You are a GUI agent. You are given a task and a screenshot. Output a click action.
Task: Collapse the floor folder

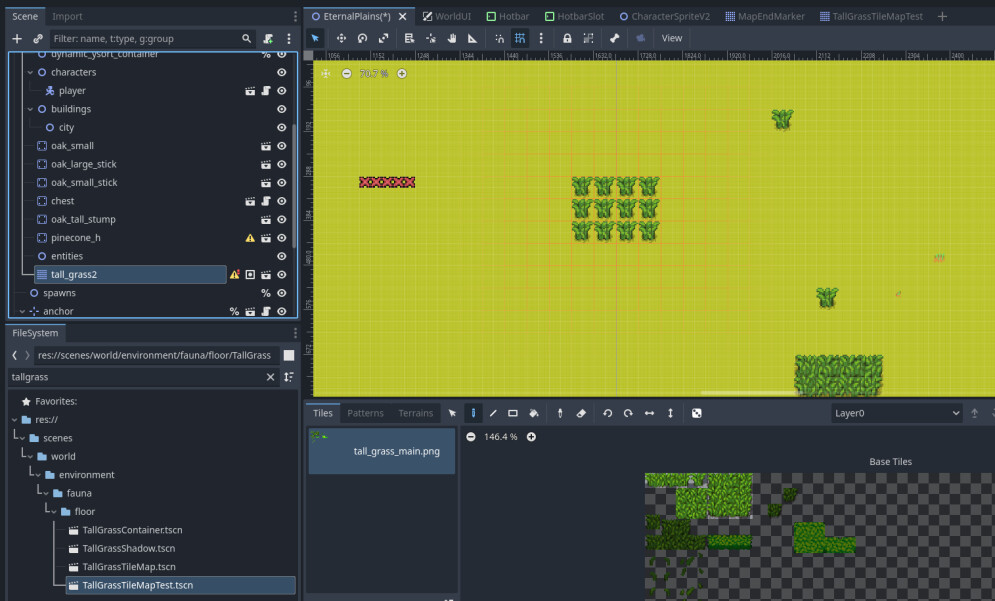pyautogui.click(x=53, y=512)
